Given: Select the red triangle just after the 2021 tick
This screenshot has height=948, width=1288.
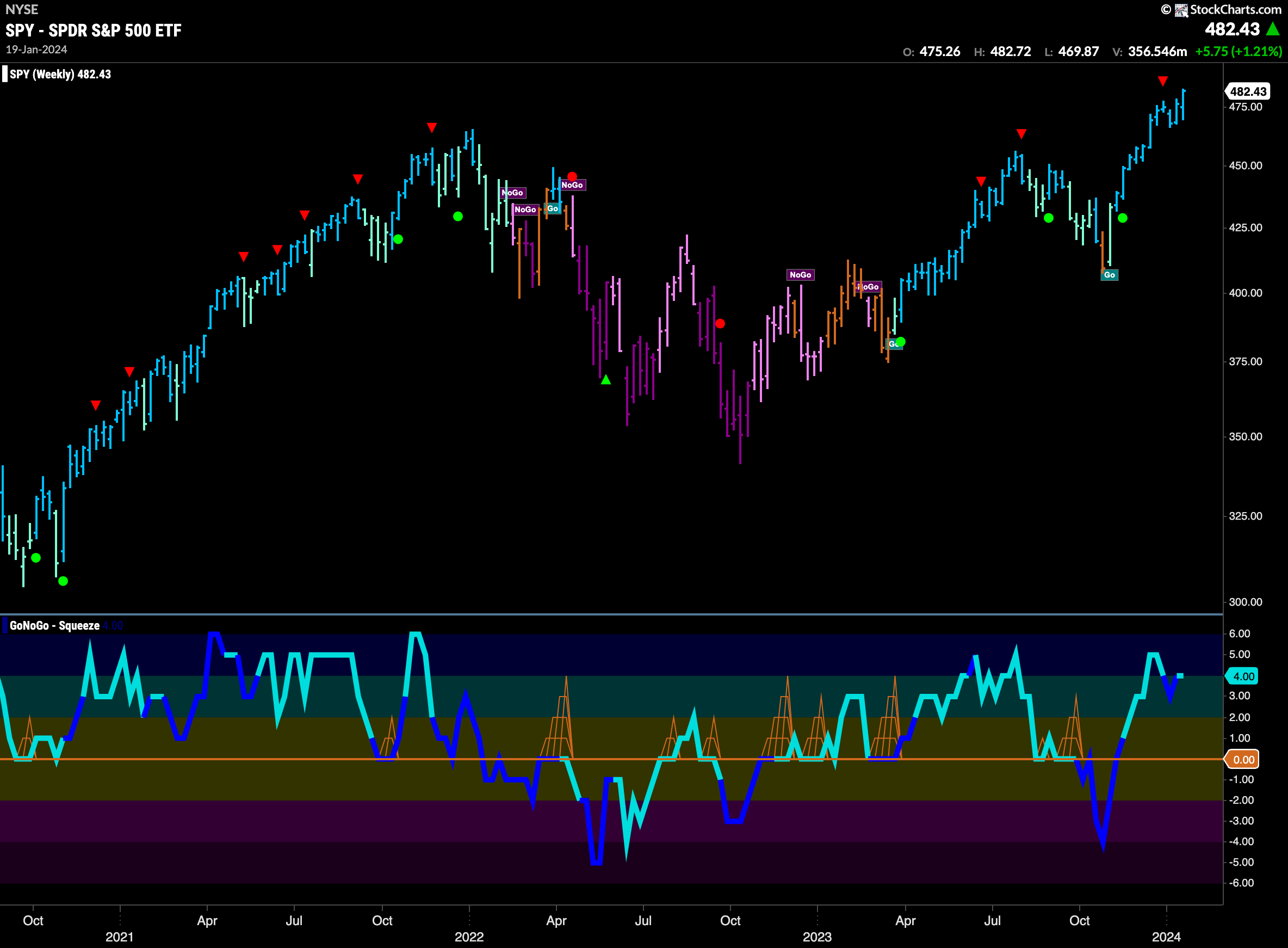Looking at the screenshot, I should [129, 372].
